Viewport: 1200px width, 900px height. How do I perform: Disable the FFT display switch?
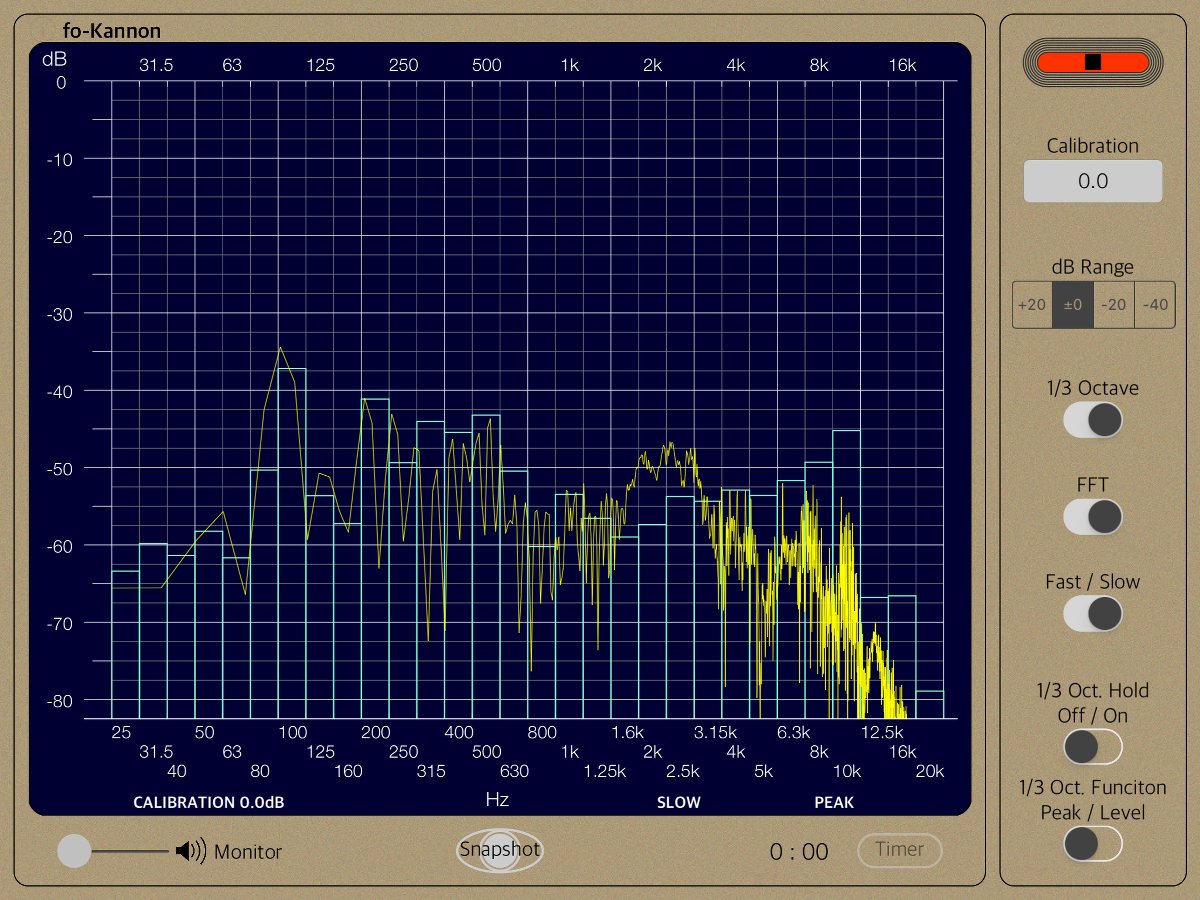[x=1092, y=517]
